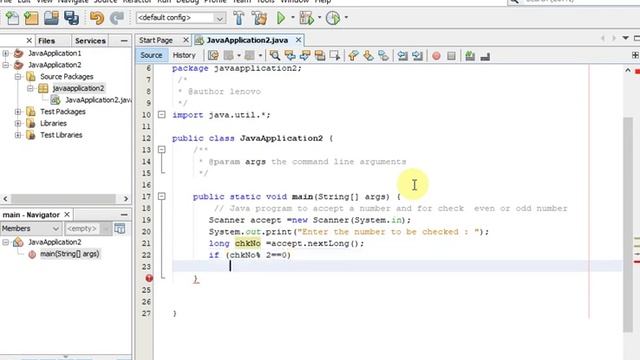Toggle bookmark on current line
Image resolution: width=640 pixels, height=360 pixels.
click(x=383, y=56)
